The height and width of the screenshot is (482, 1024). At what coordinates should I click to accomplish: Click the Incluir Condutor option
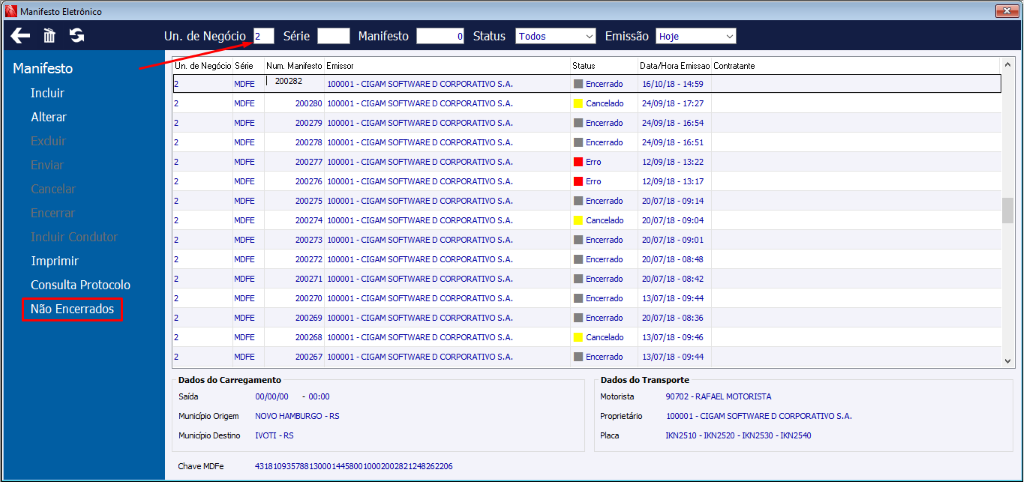coord(74,237)
